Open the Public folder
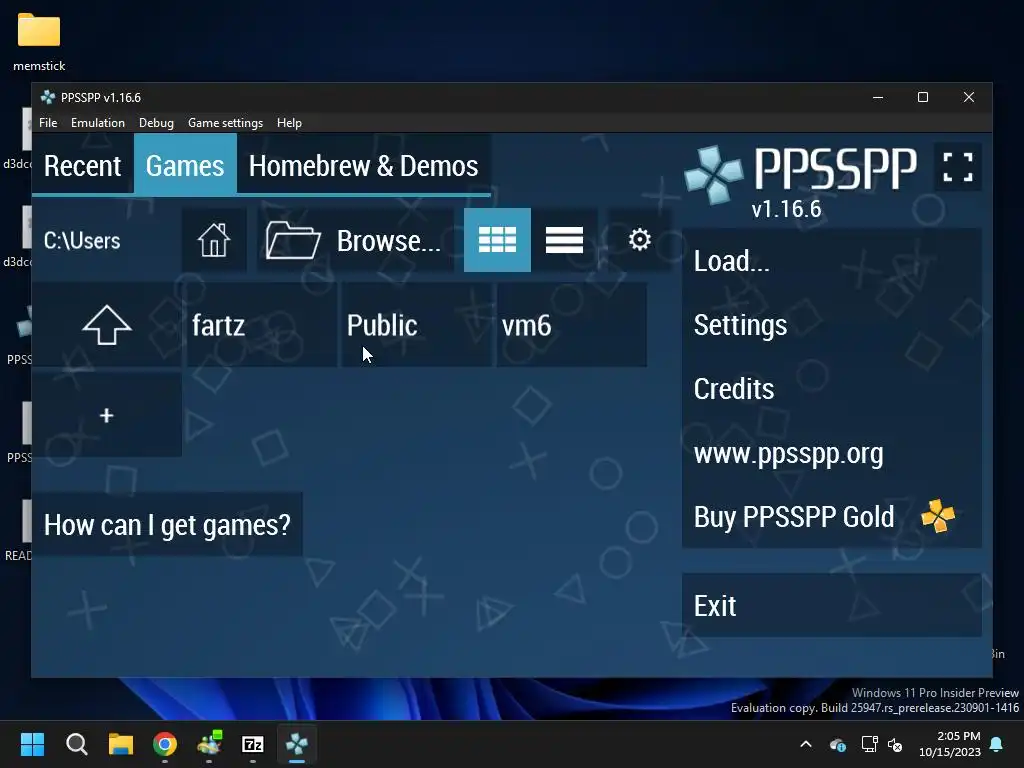Image resolution: width=1024 pixels, height=768 pixels. point(417,324)
